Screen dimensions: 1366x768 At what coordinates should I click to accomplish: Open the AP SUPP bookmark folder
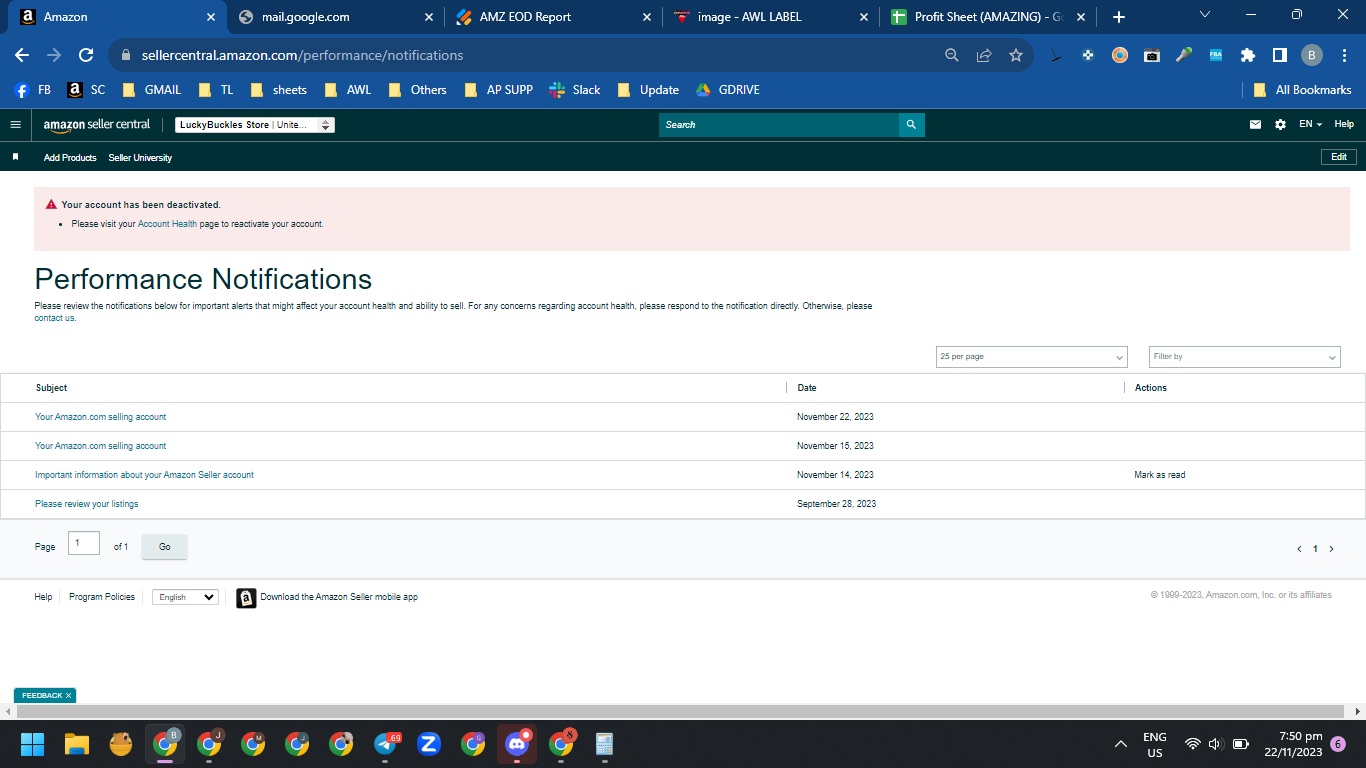coord(499,90)
